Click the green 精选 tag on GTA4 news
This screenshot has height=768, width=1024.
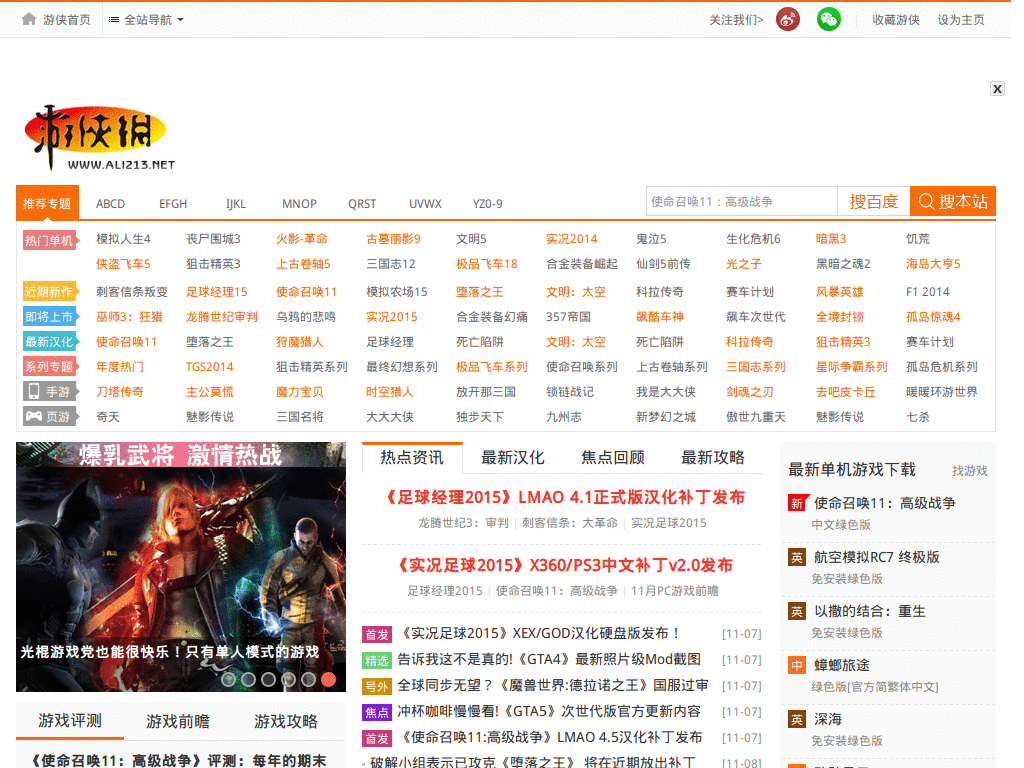[x=377, y=660]
